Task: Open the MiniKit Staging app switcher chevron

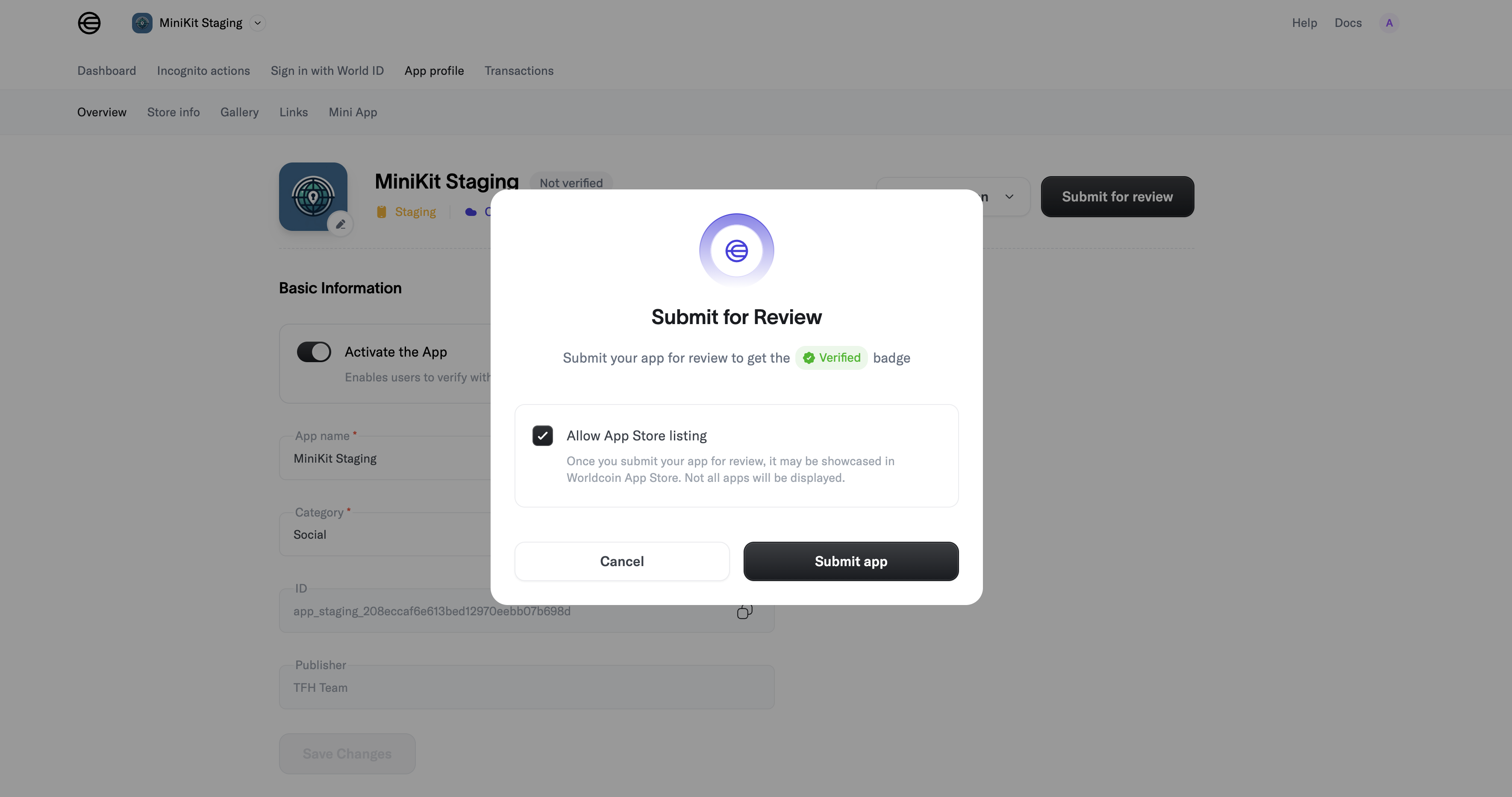Action: click(x=256, y=23)
